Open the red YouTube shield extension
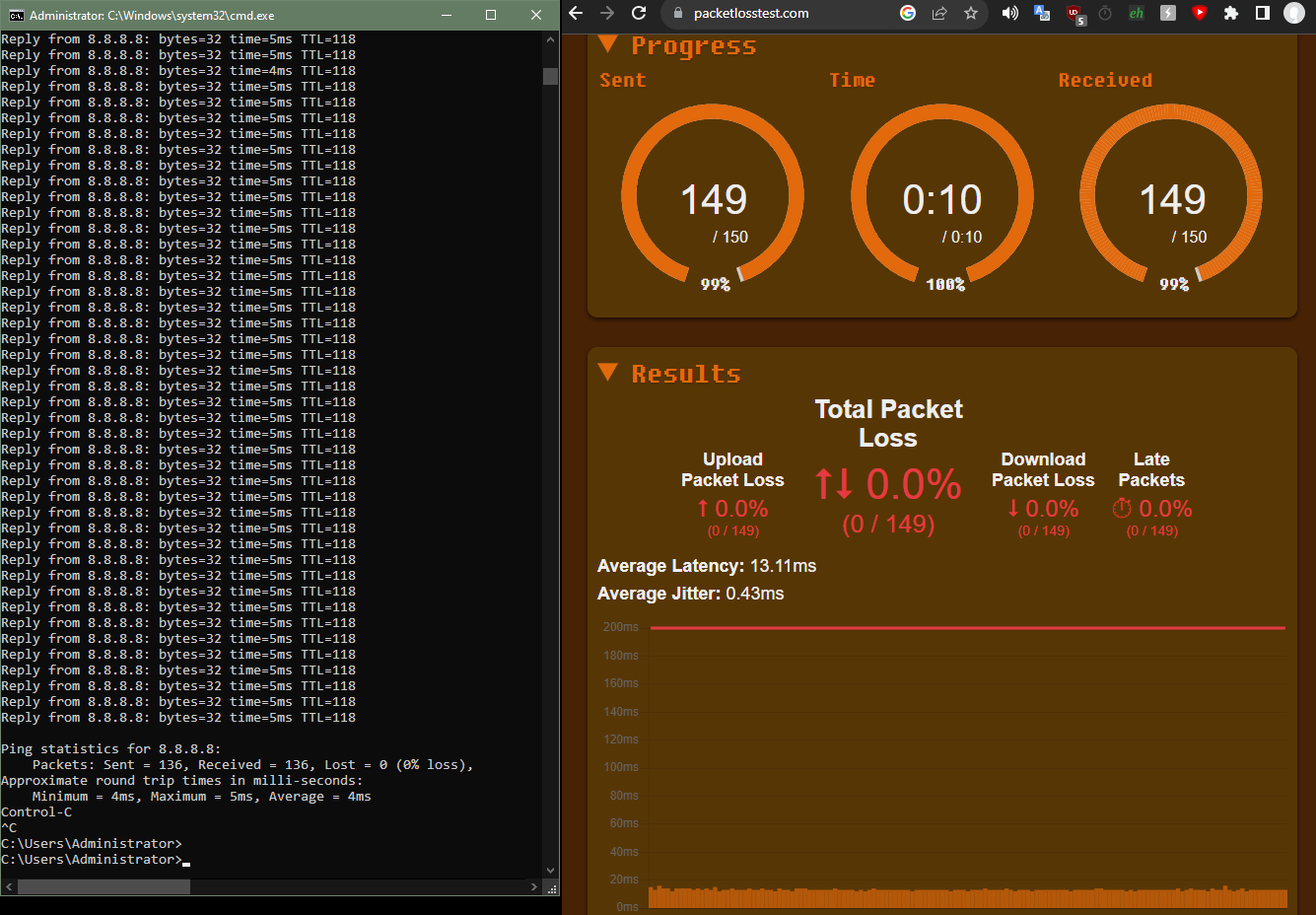The height and width of the screenshot is (915, 1316). pyautogui.click(x=1200, y=13)
